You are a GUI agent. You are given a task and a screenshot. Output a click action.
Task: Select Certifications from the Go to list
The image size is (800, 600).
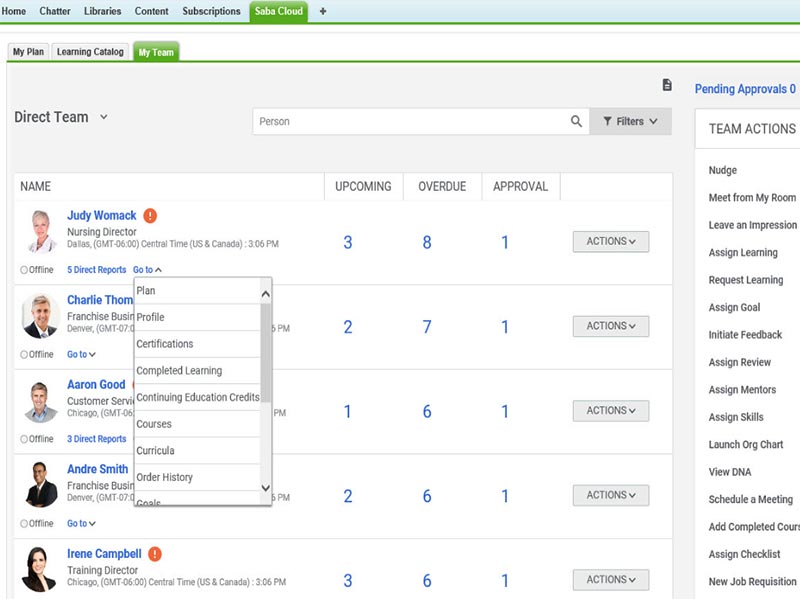pos(165,344)
